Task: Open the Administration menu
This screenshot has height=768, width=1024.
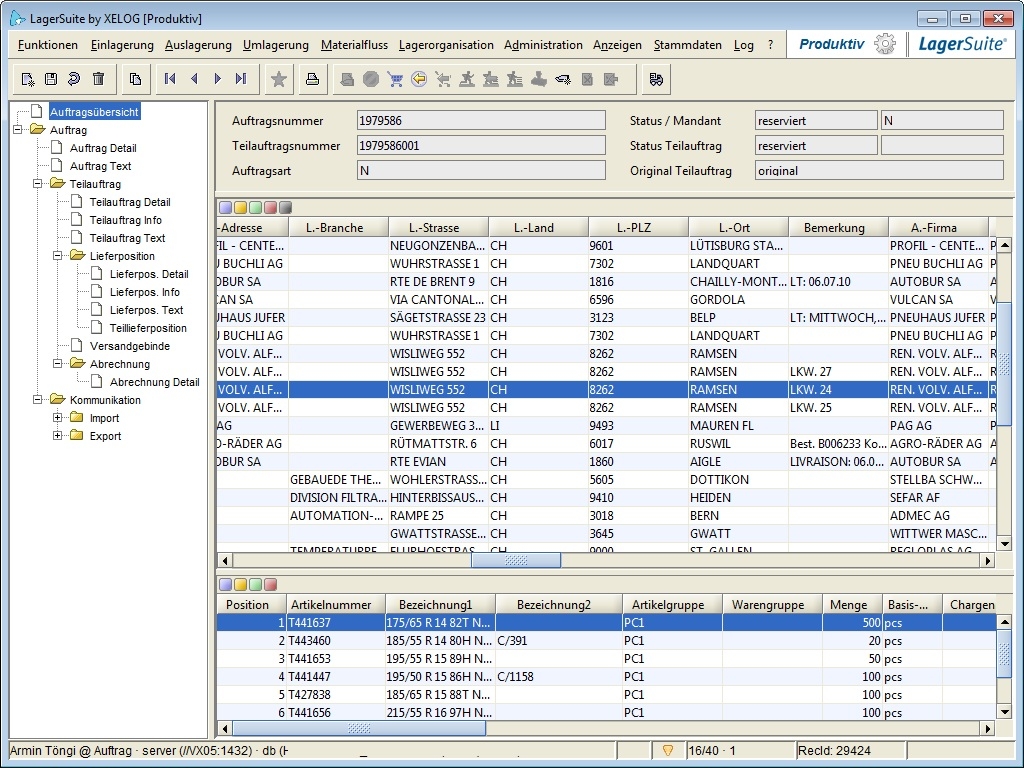Action: coord(543,45)
